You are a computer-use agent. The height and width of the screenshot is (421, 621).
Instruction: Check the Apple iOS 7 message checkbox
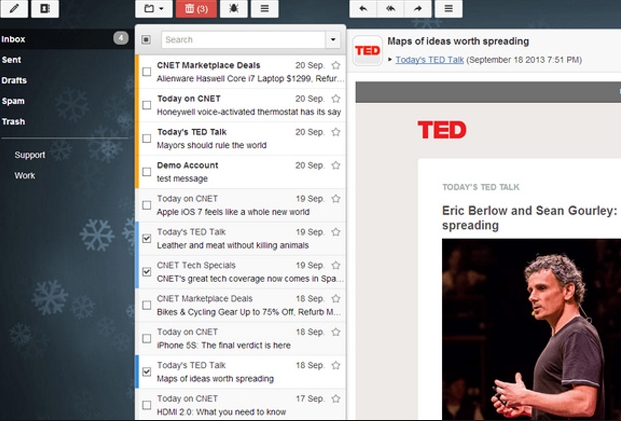pyautogui.click(x=147, y=205)
